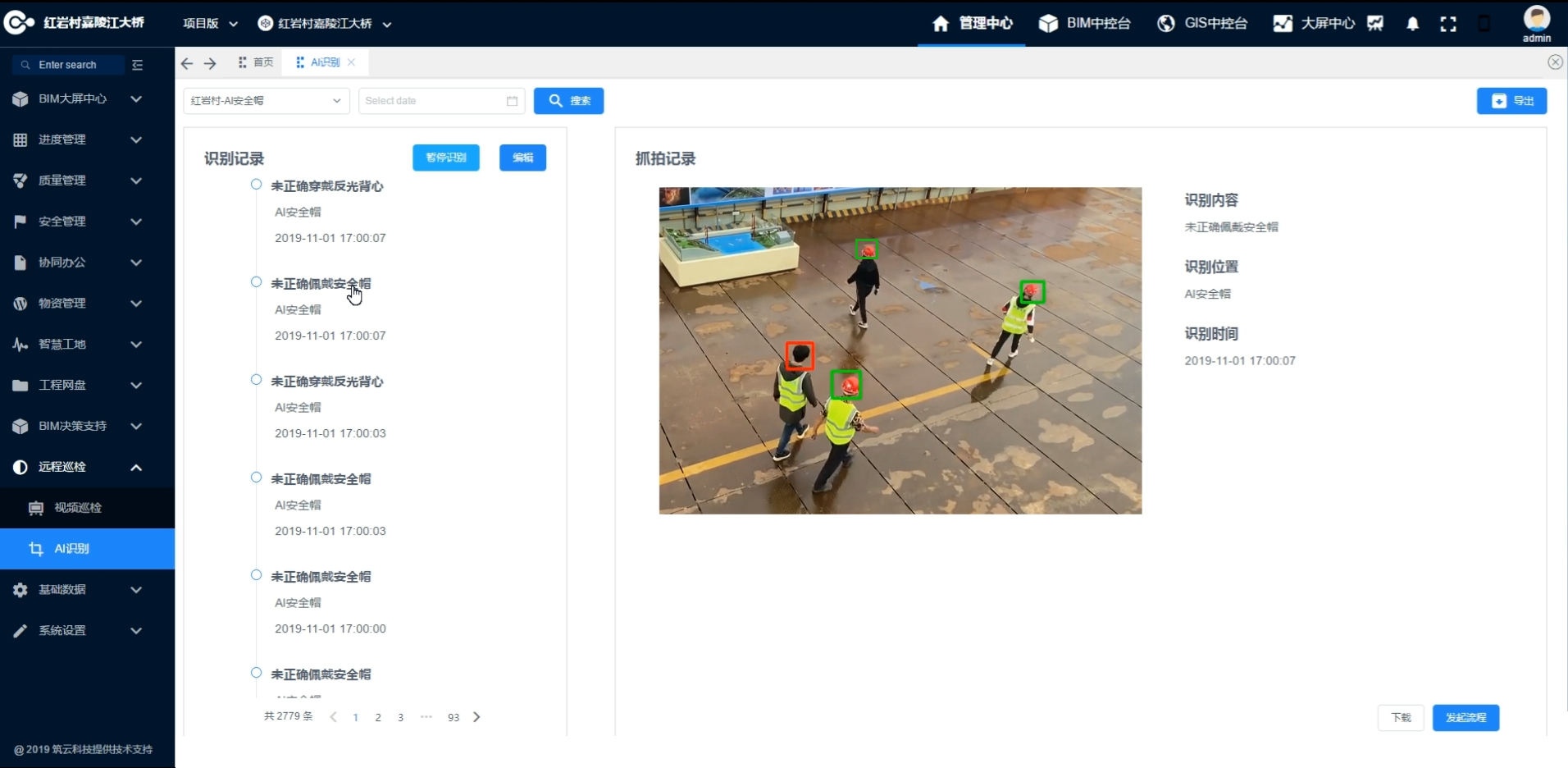Click the 质量管理 sidebar icon
The height and width of the screenshot is (768, 1568).
coord(21,181)
